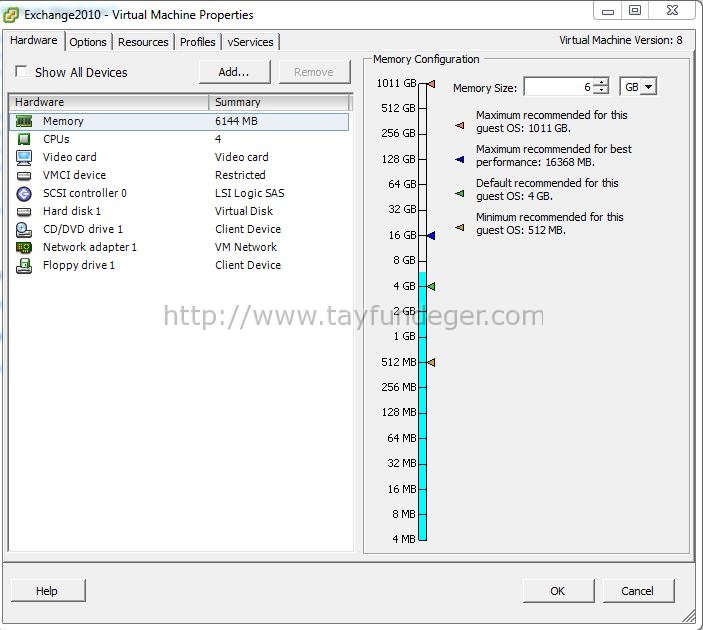The width and height of the screenshot is (703, 630).
Task: Click the Floppy drive 1 icon
Action: click(x=24, y=265)
